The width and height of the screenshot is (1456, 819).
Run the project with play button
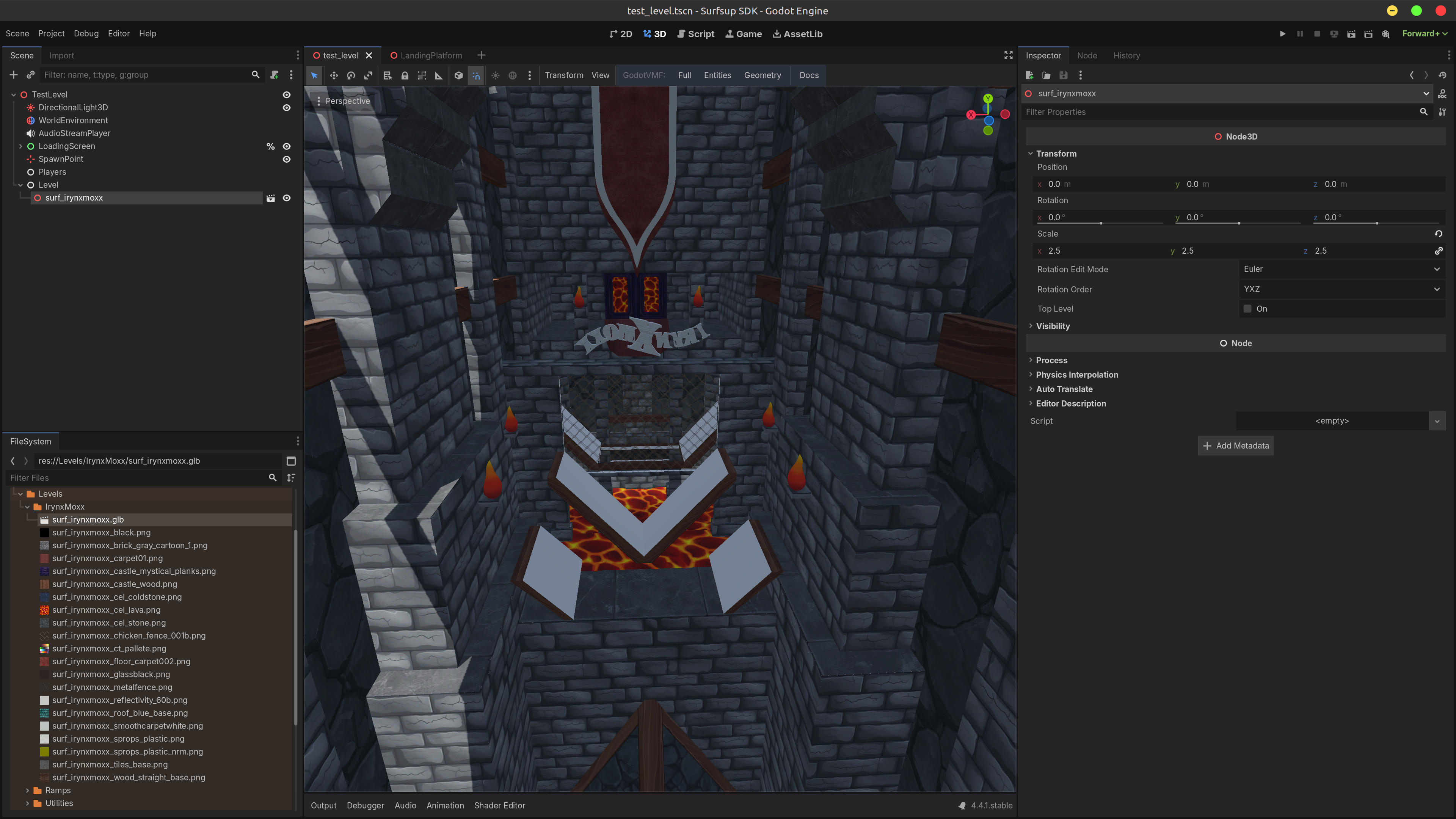(1282, 34)
